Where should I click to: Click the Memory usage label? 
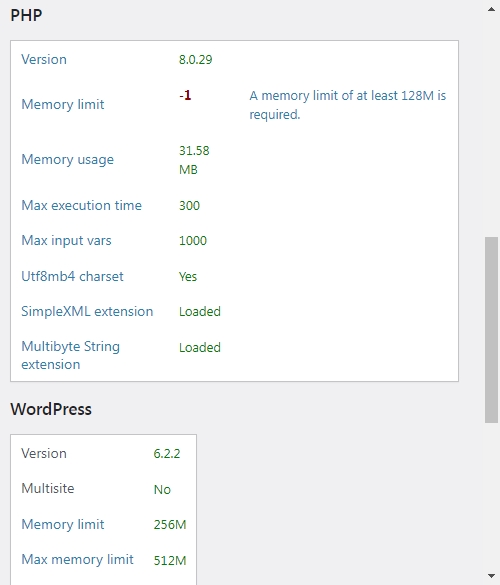67,160
